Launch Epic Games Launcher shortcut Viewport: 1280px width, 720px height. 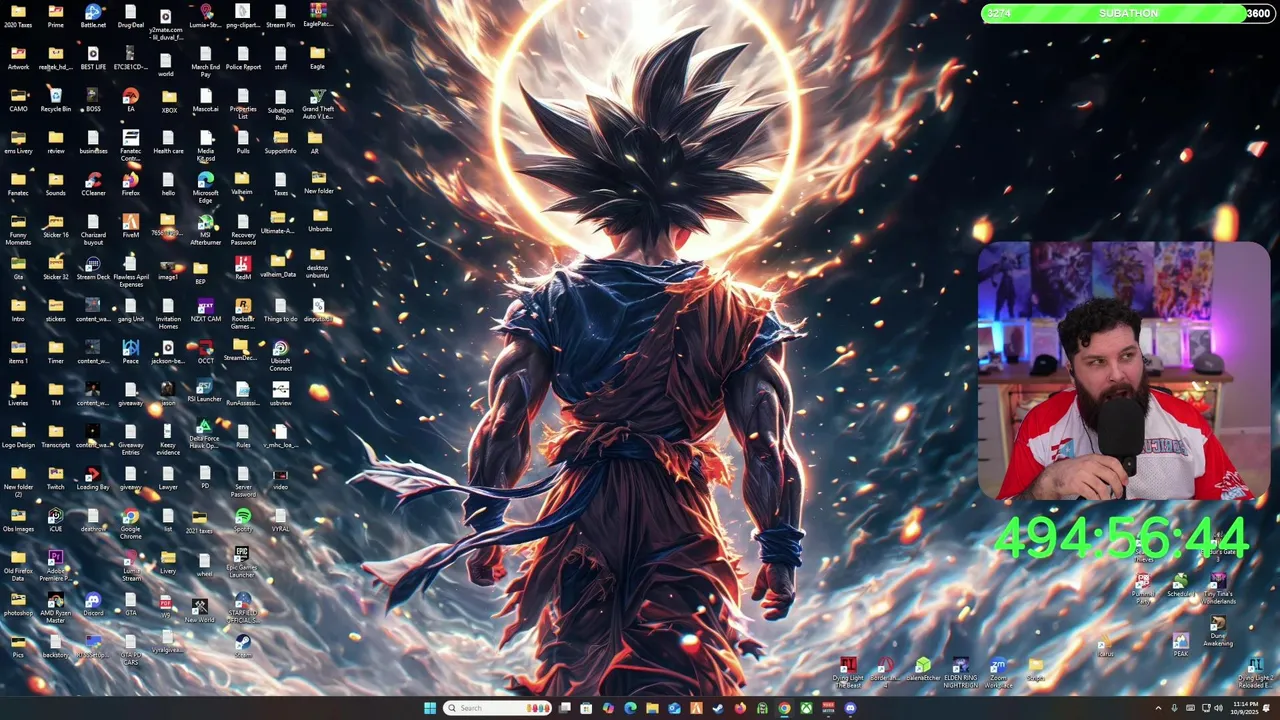tap(242, 562)
